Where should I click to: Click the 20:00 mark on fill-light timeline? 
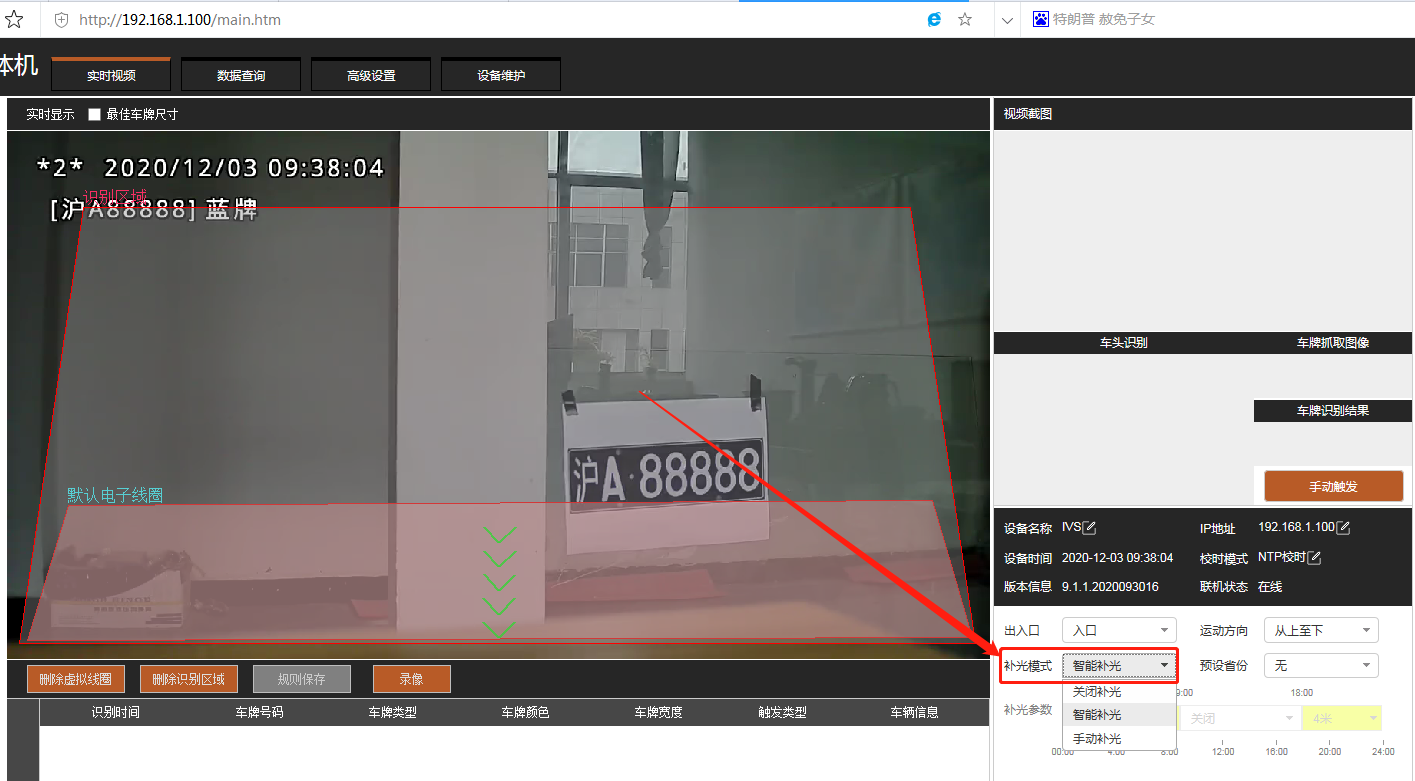coord(1329,751)
